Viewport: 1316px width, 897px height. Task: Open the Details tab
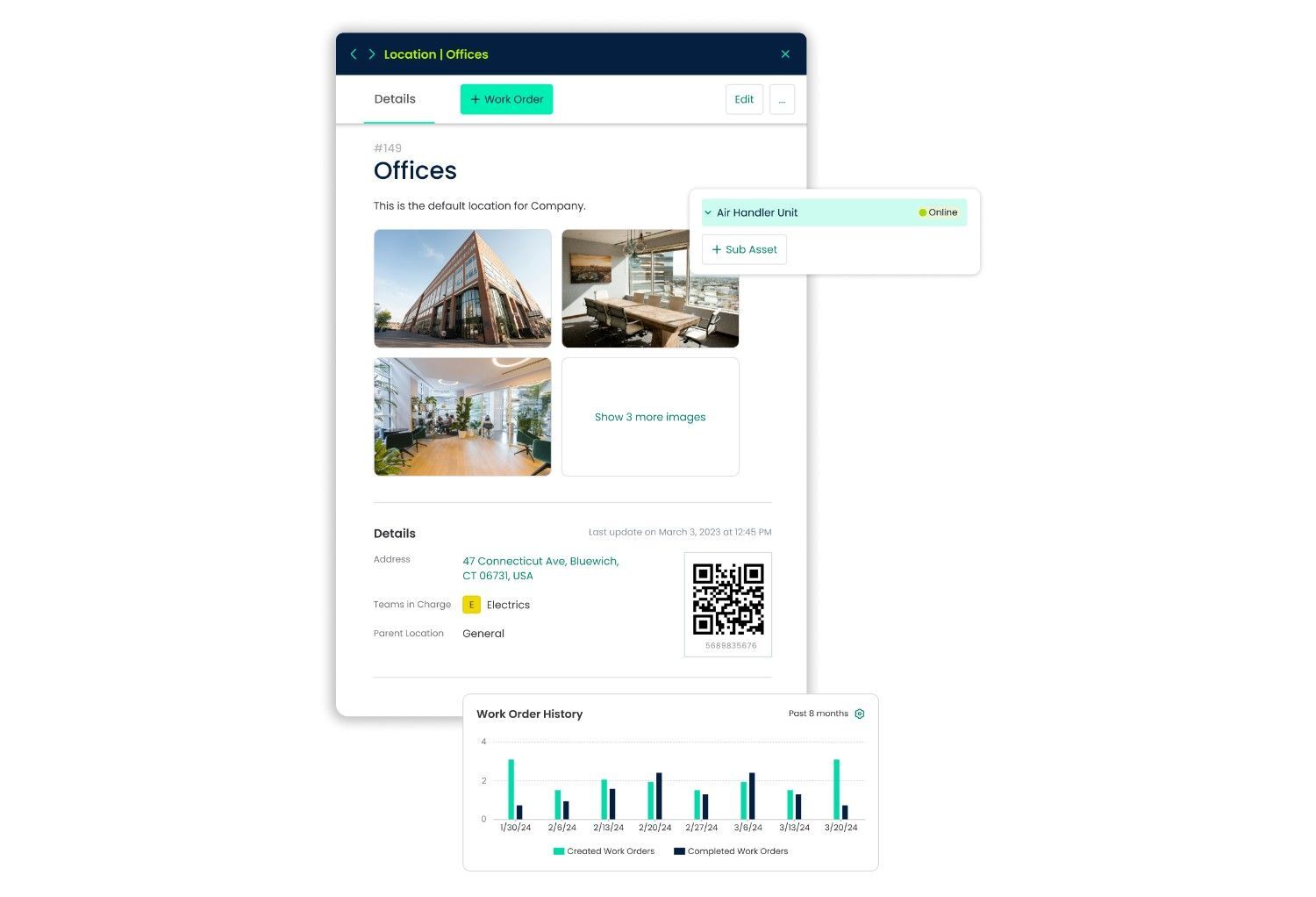395,99
